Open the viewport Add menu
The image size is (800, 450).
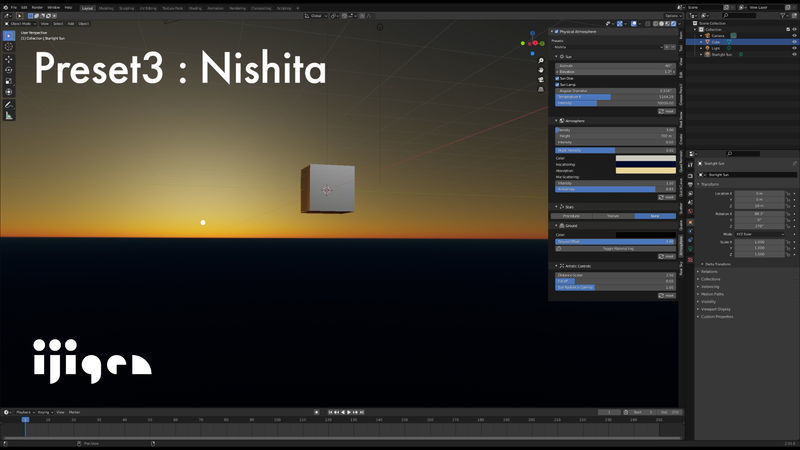[x=71, y=23]
